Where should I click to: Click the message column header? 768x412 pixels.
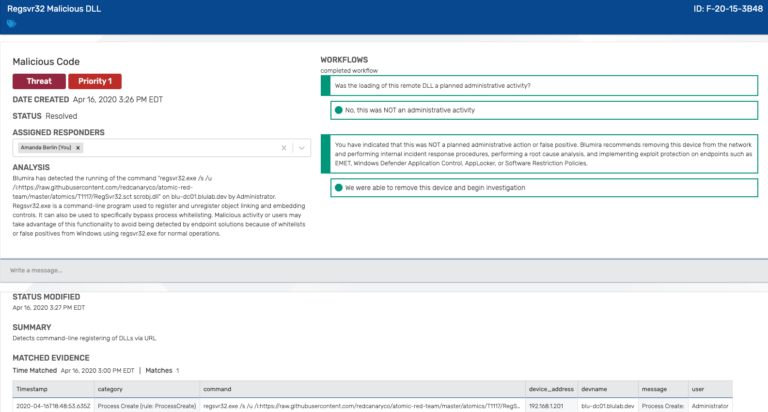click(663, 389)
